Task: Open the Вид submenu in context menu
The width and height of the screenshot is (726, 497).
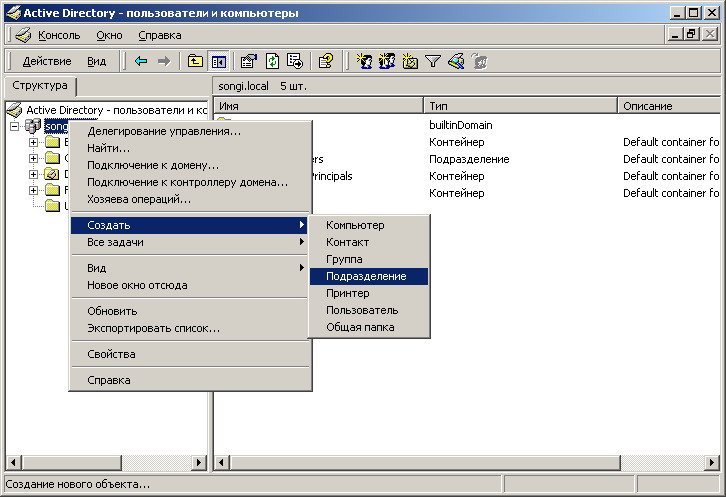Action: 189,268
